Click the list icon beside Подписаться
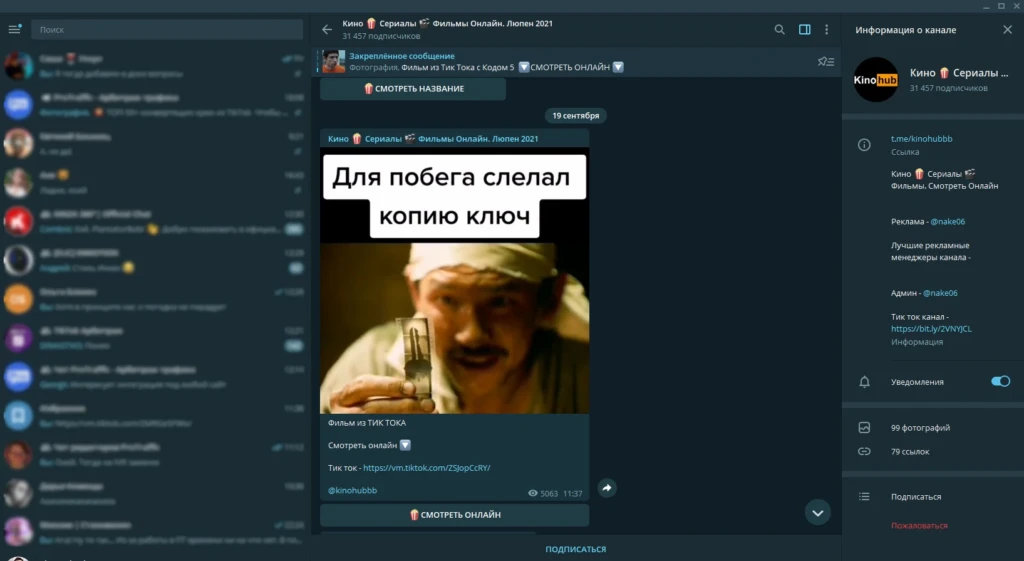 pyautogui.click(x=864, y=497)
